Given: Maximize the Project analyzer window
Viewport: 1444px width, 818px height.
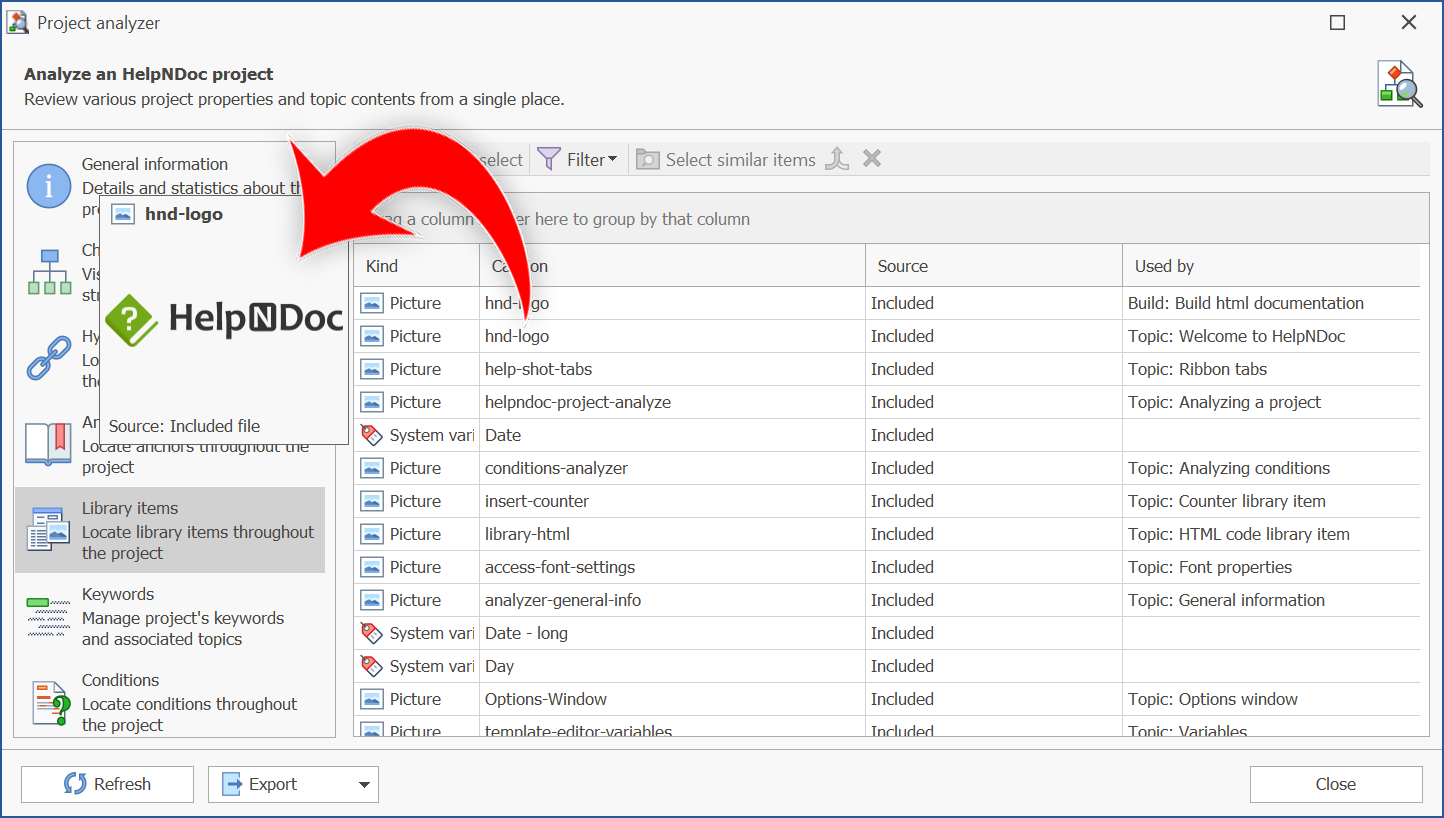Looking at the screenshot, I should 1337,22.
